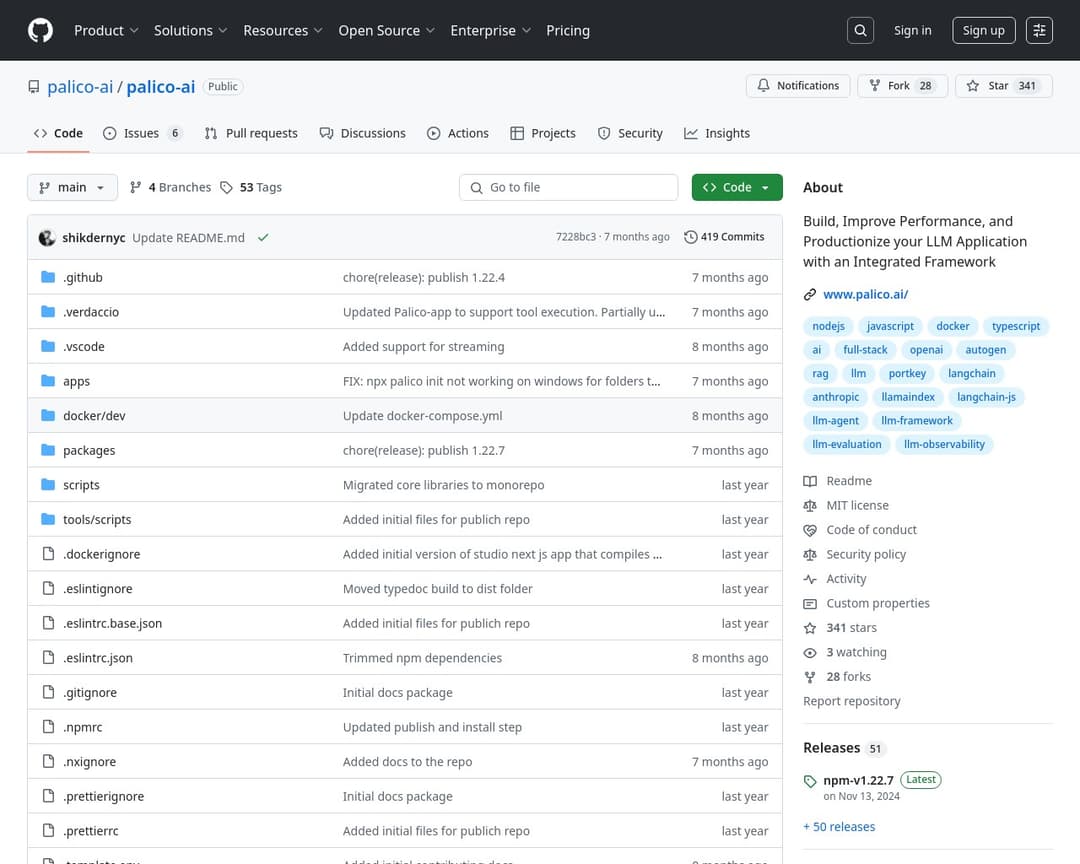
Task: Click the packages folder icon
Action: coord(48,450)
